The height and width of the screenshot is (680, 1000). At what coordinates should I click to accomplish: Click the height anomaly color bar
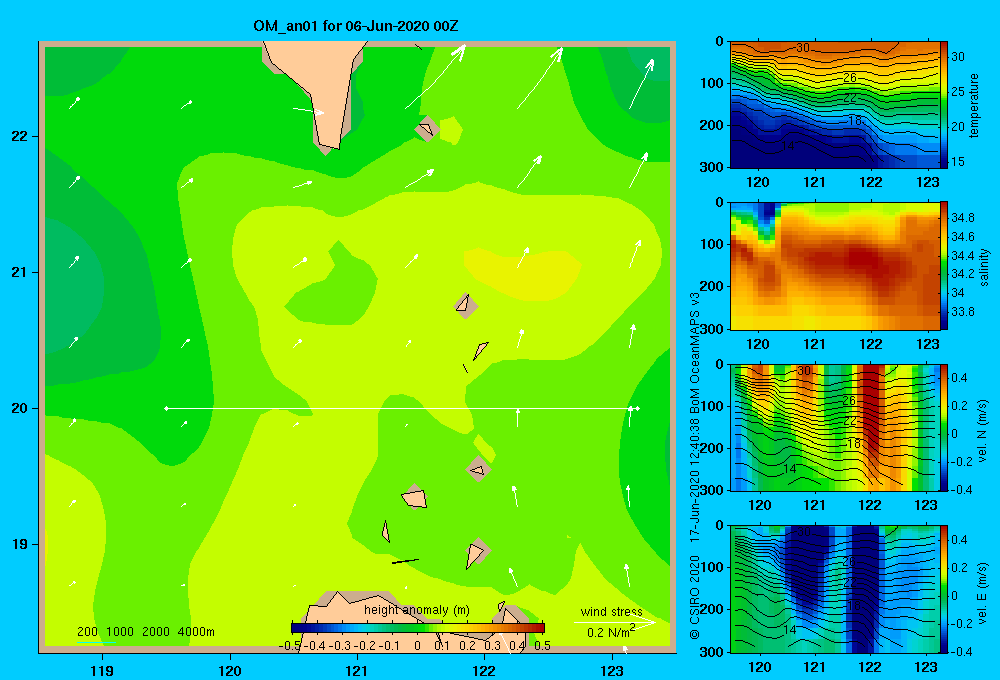pos(418,628)
